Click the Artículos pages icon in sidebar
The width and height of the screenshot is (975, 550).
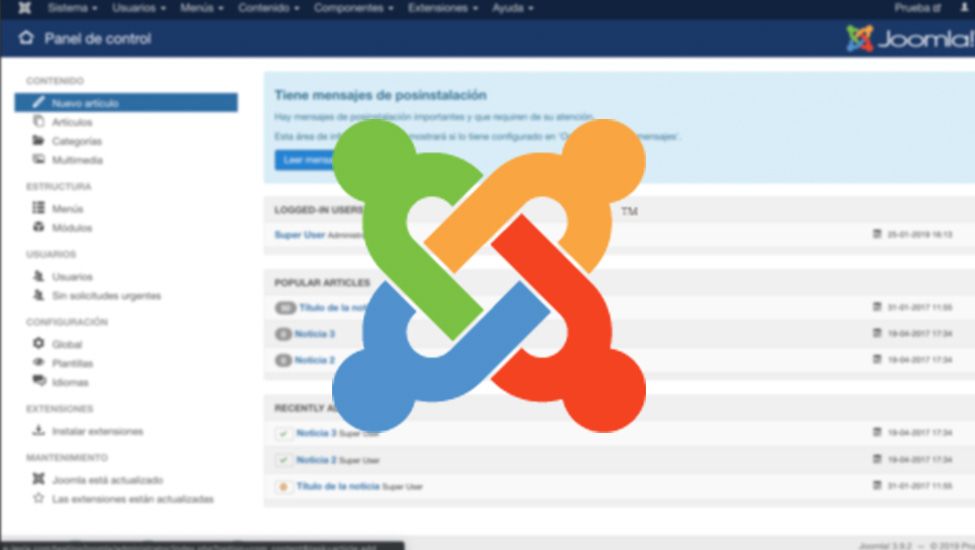click(39, 121)
